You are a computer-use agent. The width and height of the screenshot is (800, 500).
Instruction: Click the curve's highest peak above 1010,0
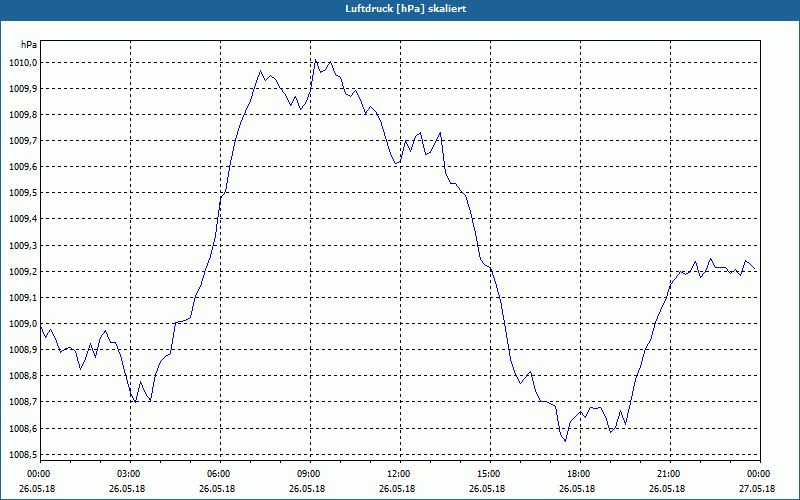pos(316,60)
